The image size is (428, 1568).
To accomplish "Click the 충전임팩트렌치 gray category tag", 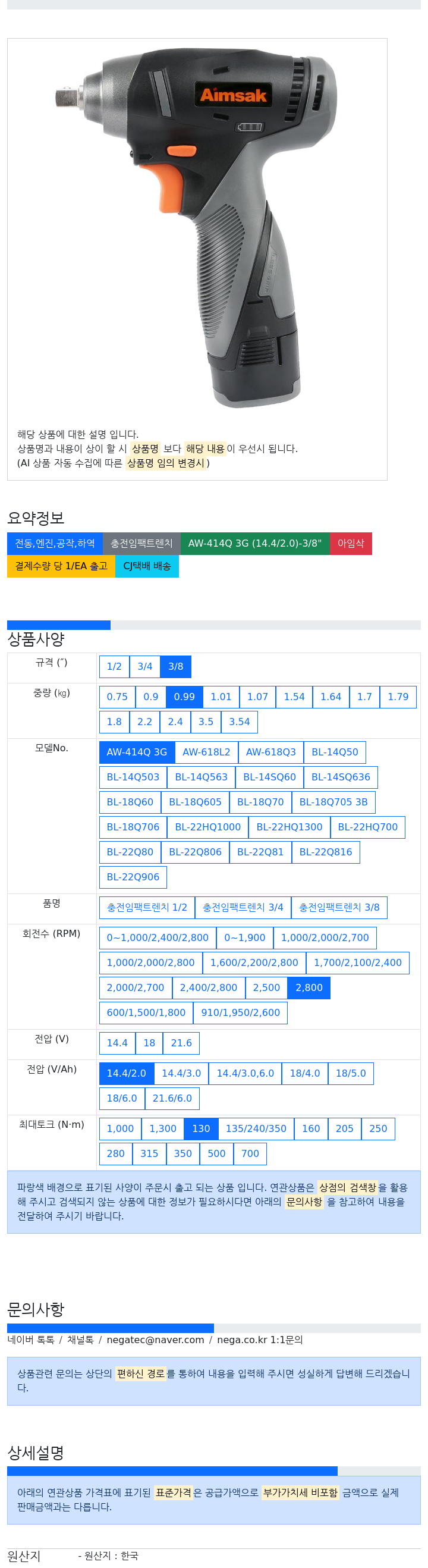I will coord(141,544).
